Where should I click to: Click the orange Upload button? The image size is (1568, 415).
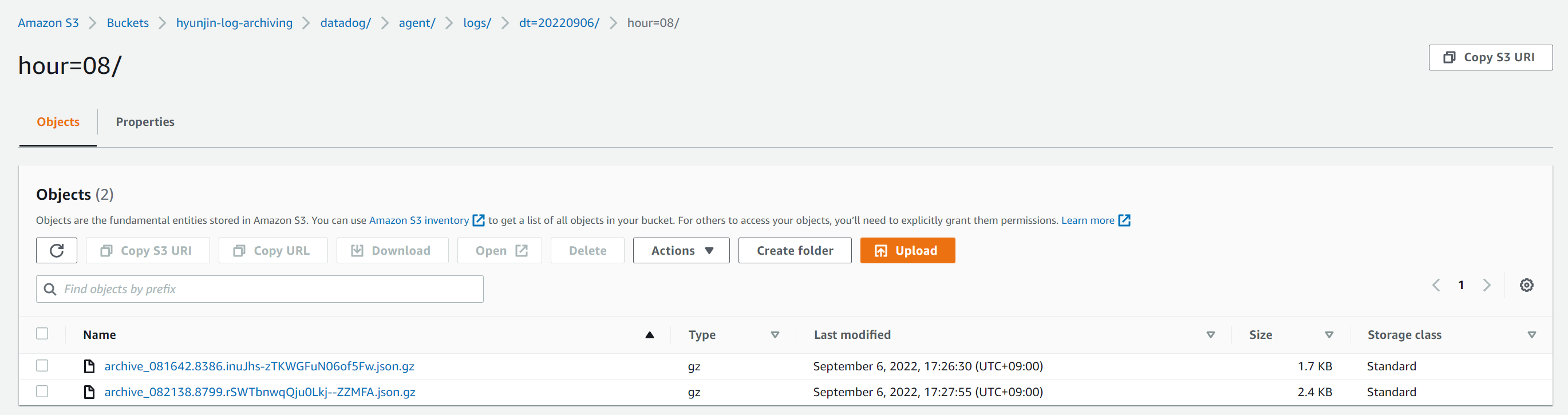click(907, 251)
